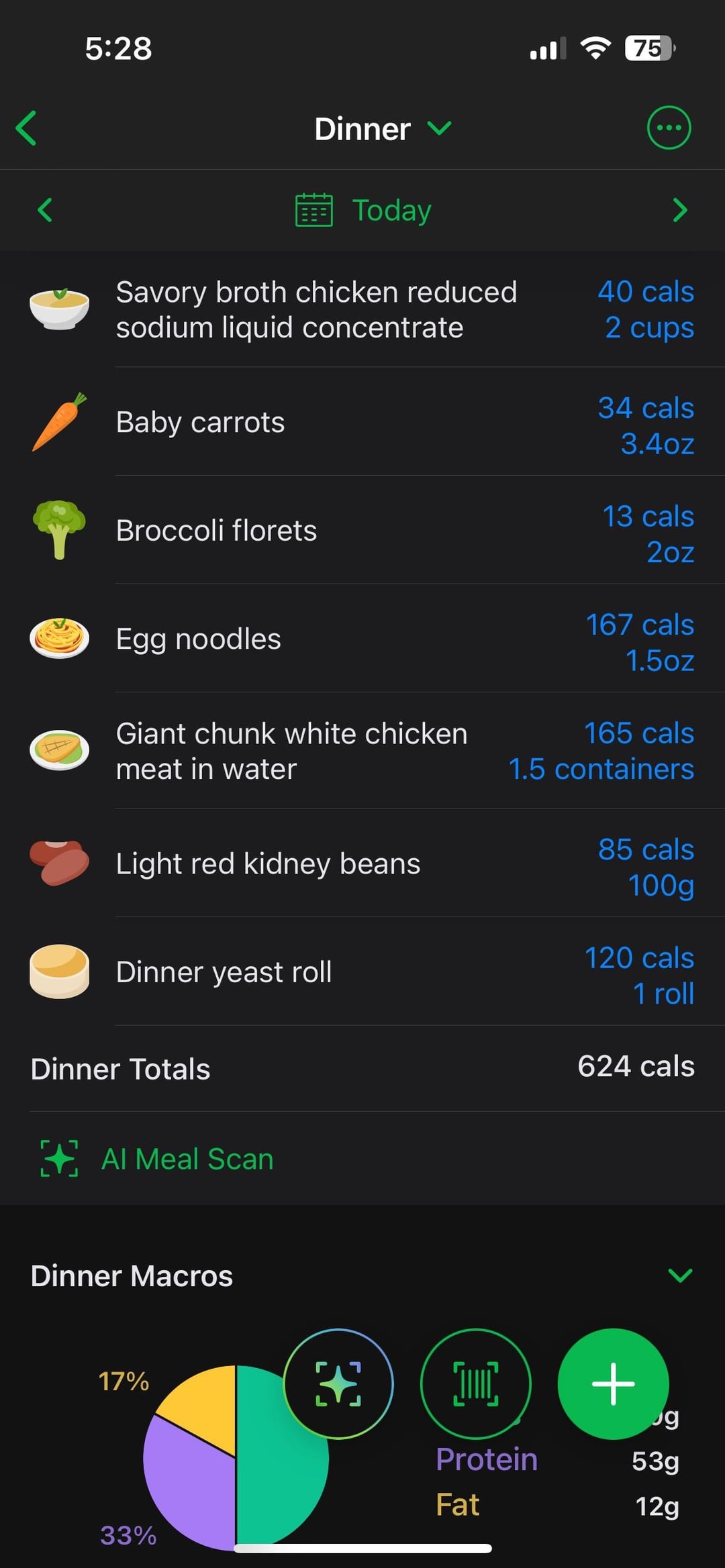Go to the next day

click(679, 210)
